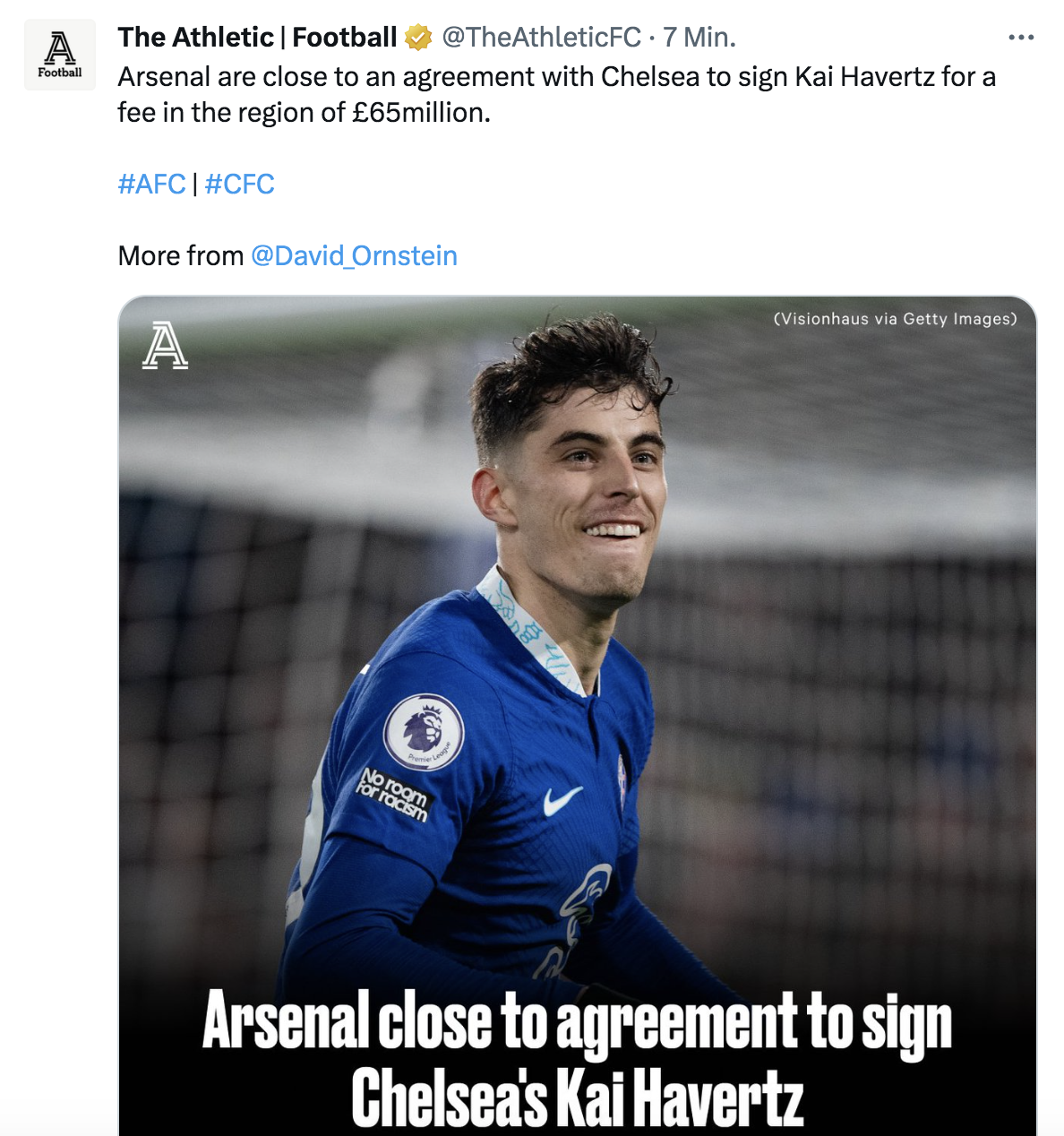Click the Visionhaus via Getty Images credit
The height and width of the screenshot is (1136, 1064).
coord(895,319)
